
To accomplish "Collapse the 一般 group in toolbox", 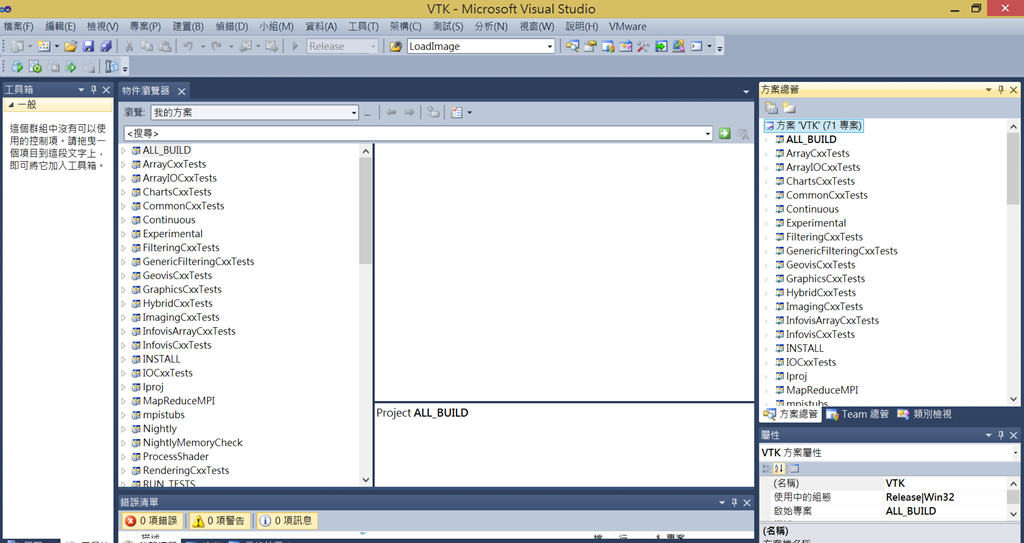I will [11, 105].
